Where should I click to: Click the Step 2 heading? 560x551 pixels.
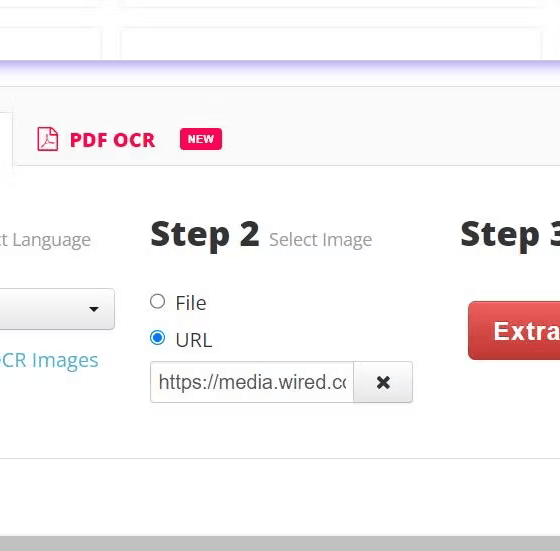(x=205, y=235)
